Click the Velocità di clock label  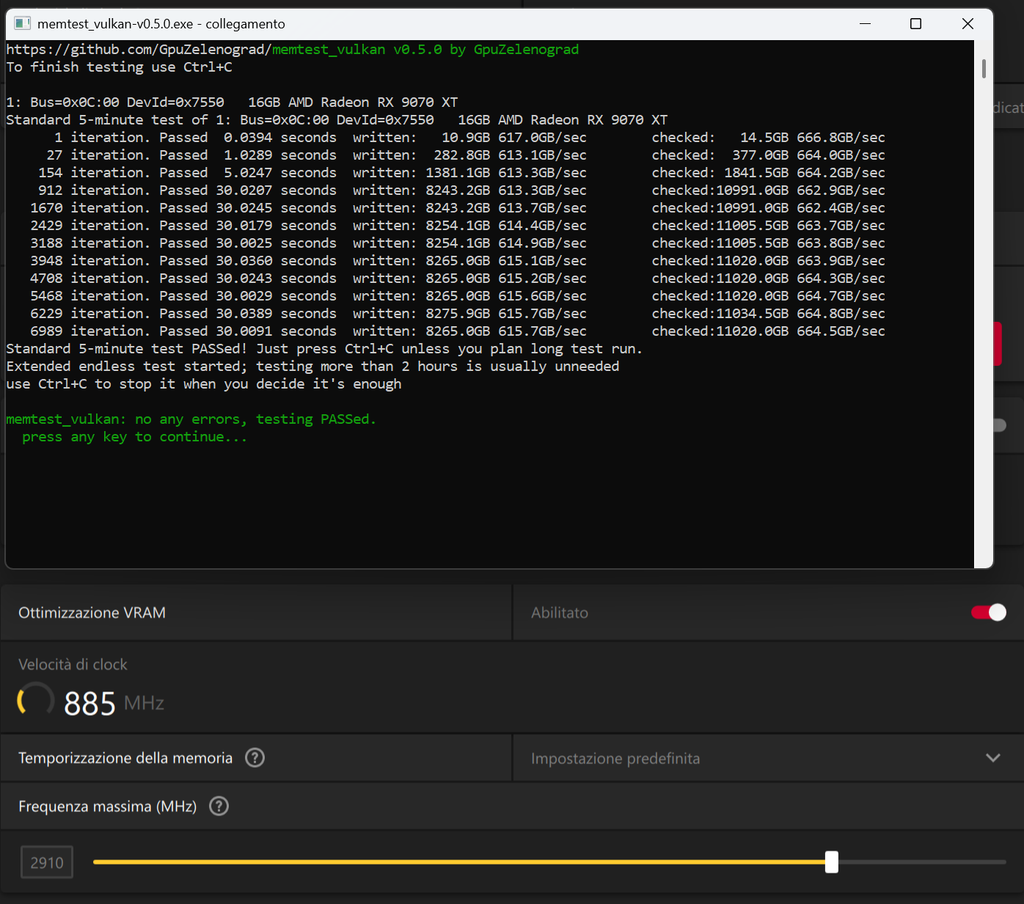(x=72, y=664)
